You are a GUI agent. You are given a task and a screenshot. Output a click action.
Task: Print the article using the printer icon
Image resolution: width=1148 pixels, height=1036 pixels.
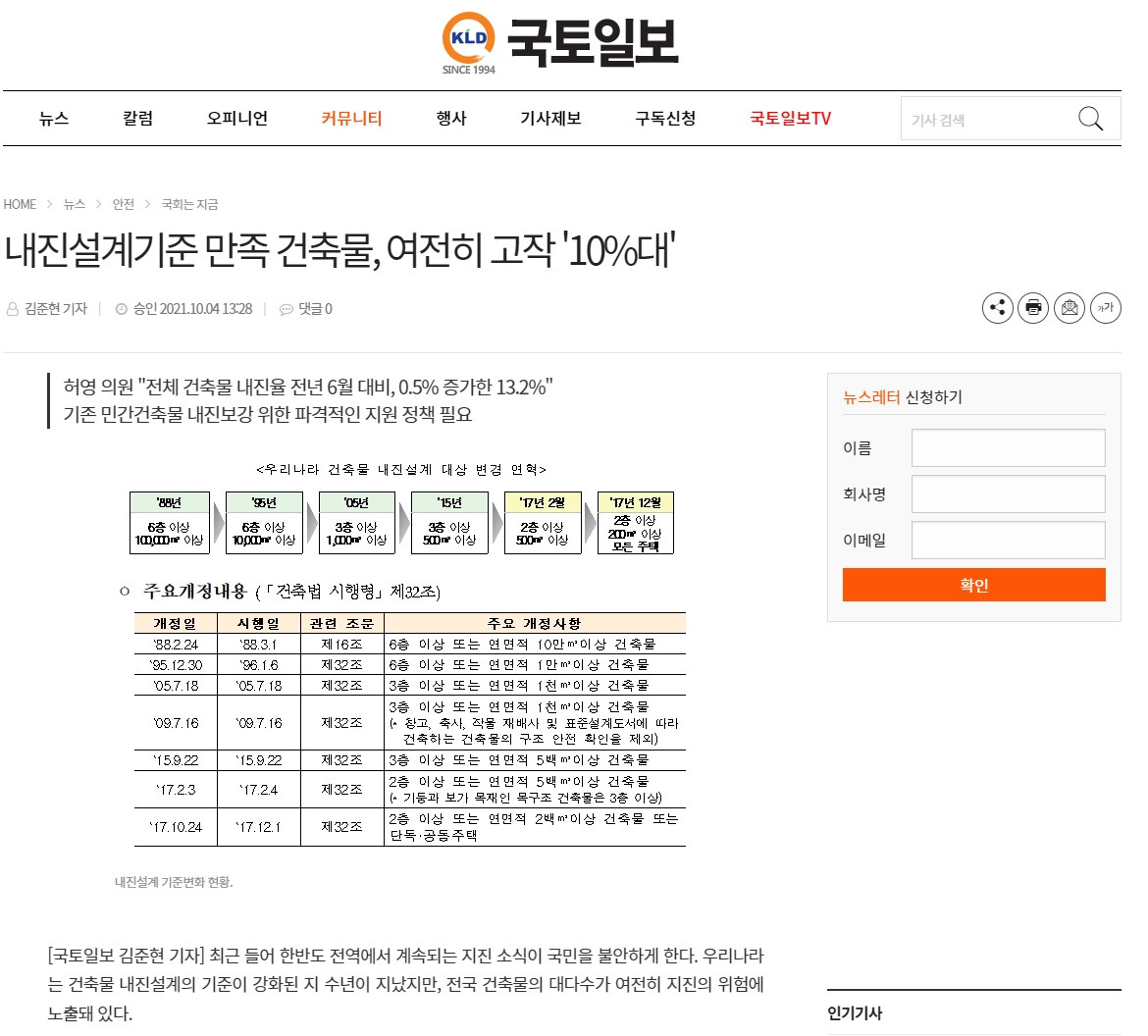tap(1032, 308)
